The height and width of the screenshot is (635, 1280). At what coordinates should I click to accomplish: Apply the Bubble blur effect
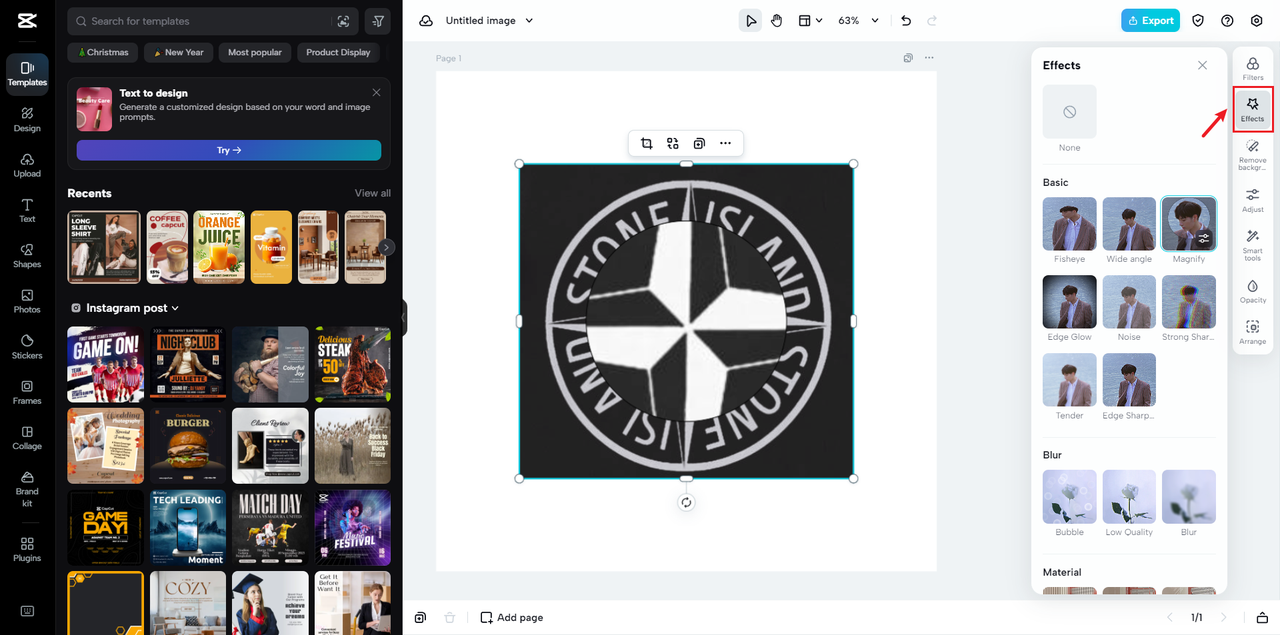1069,497
